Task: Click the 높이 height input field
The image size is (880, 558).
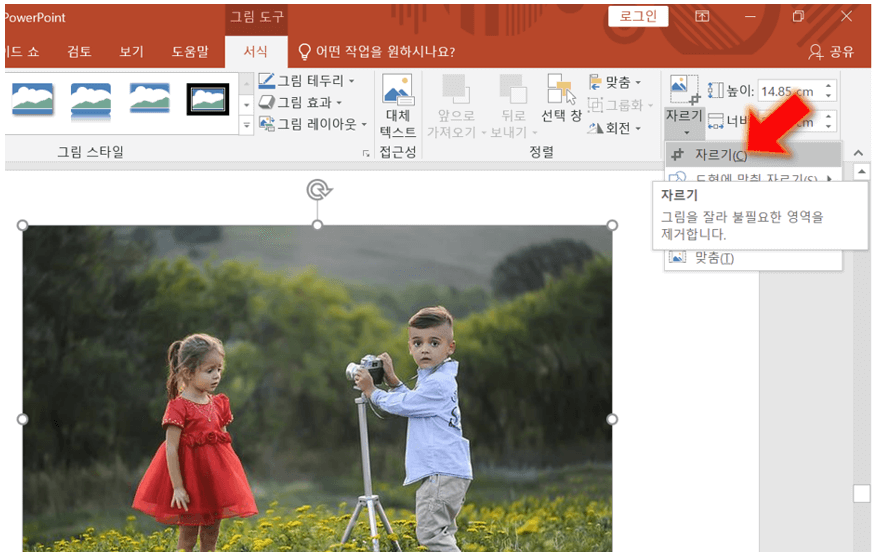Action: tap(791, 91)
